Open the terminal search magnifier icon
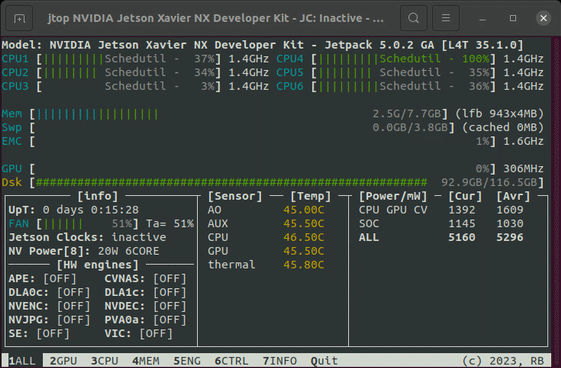This screenshot has width=561, height=368. point(414,18)
